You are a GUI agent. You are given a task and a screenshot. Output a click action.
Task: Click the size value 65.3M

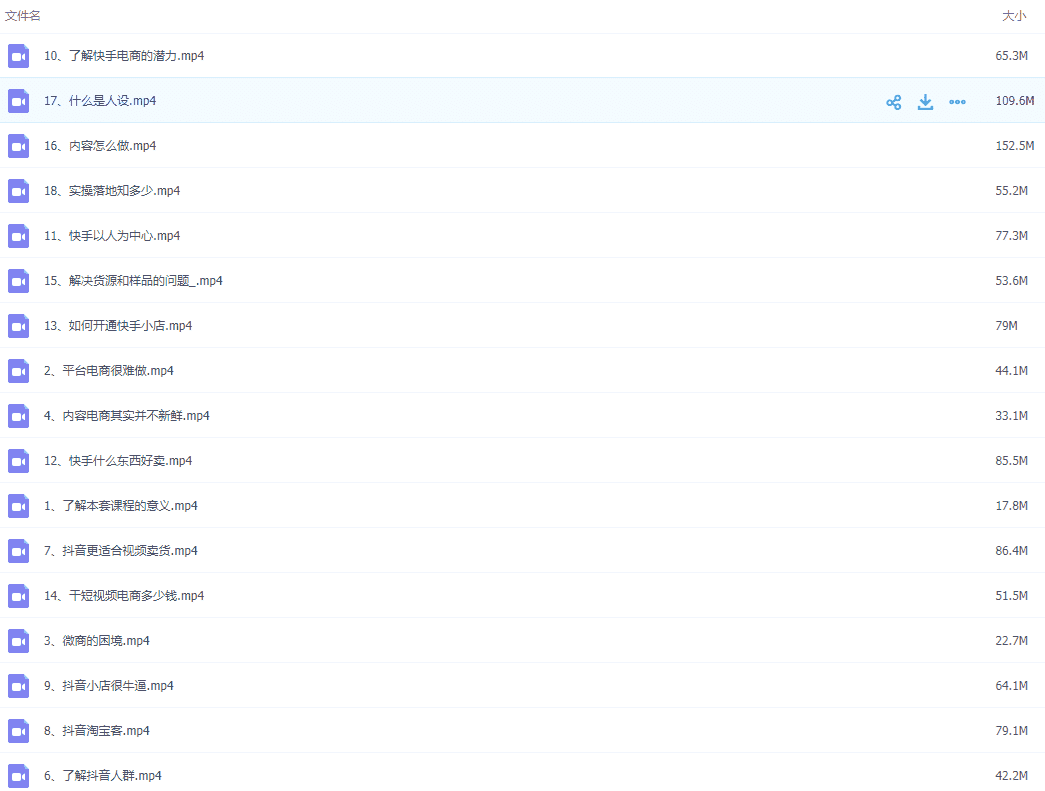1012,56
